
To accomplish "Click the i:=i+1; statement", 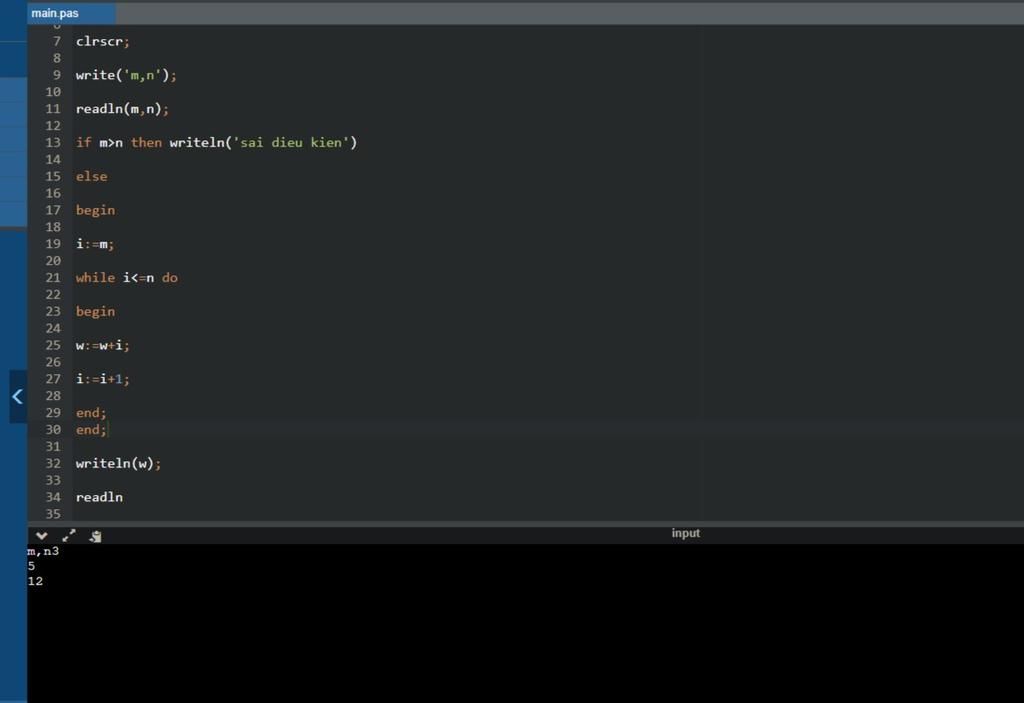I will [x=103, y=379].
